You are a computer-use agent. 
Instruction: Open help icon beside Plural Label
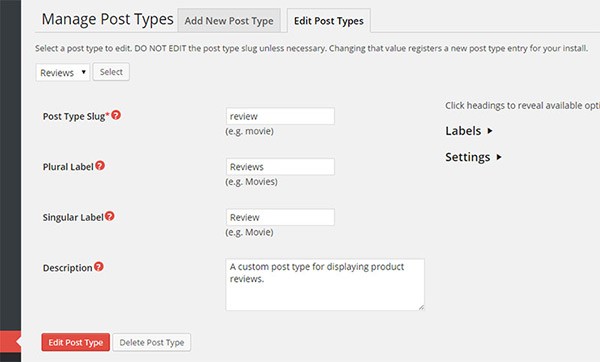[100, 165]
